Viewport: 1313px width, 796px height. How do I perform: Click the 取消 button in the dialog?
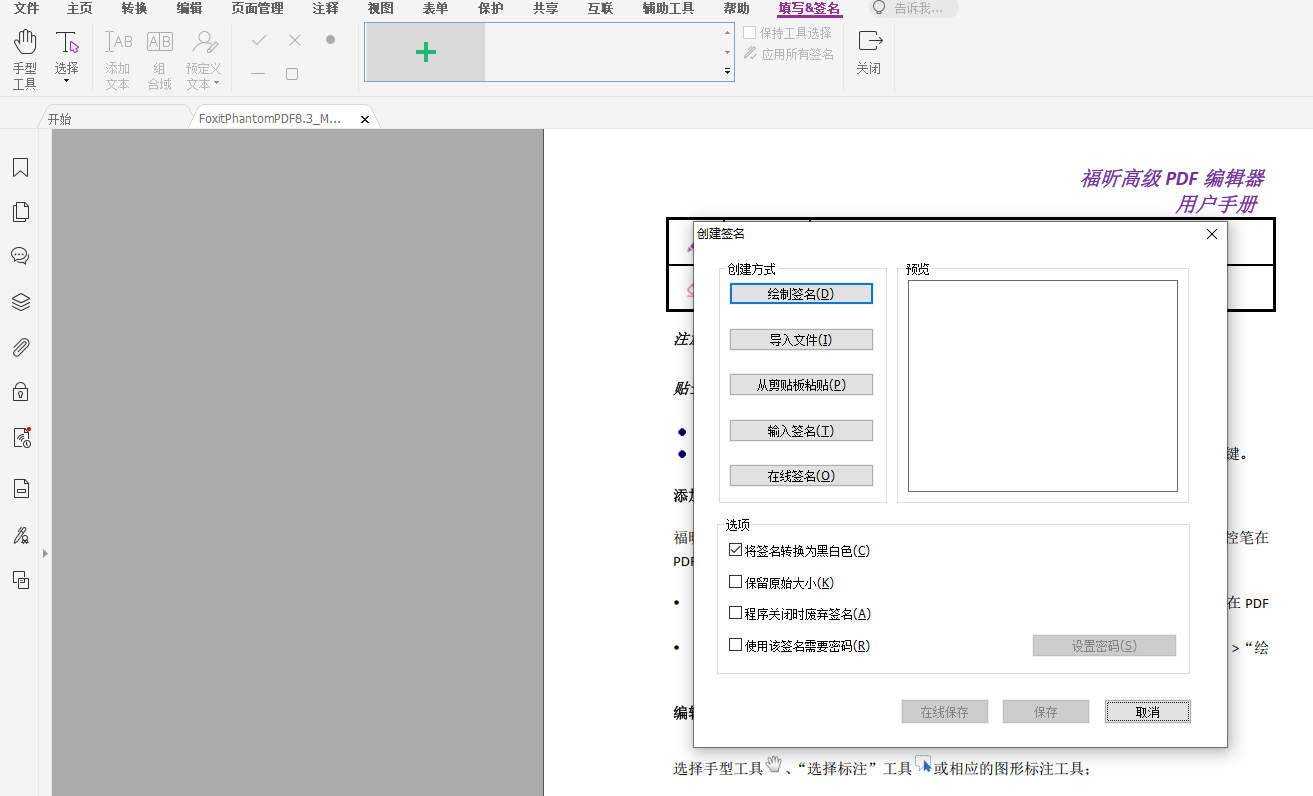point(1147,711)
